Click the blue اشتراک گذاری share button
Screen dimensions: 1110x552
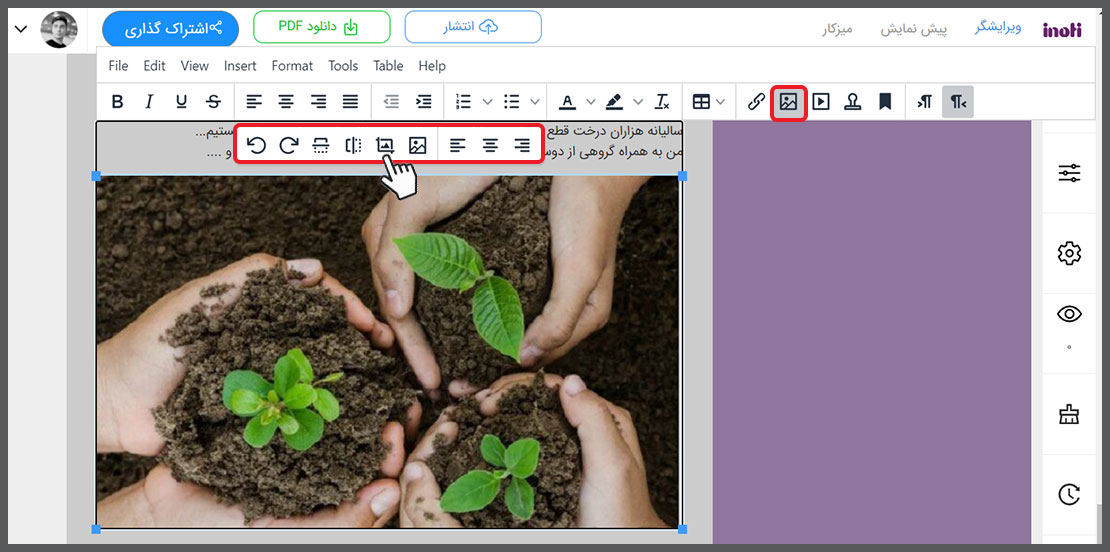click(x=170, y=29)
